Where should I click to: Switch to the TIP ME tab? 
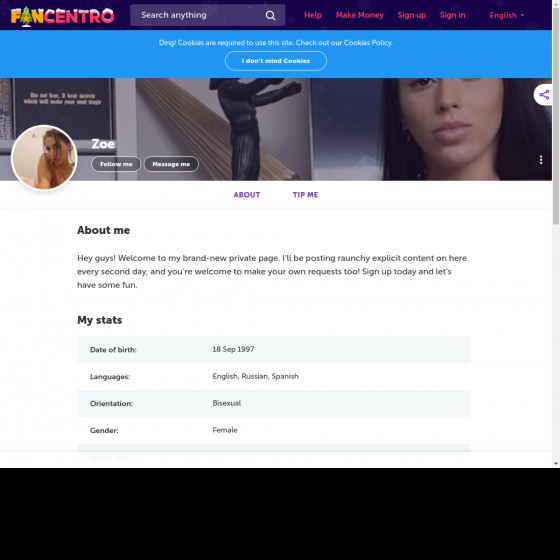(305, 195)
